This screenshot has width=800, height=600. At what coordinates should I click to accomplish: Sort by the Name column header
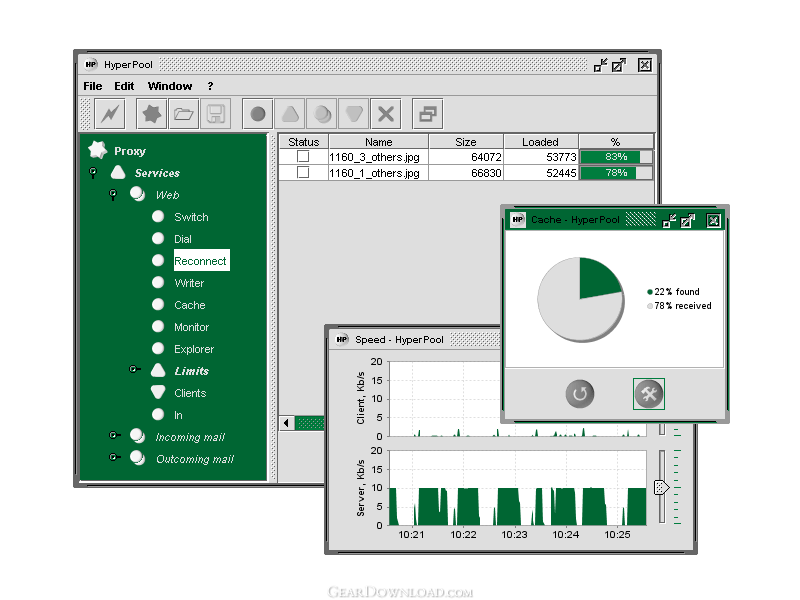pos(379,142)
